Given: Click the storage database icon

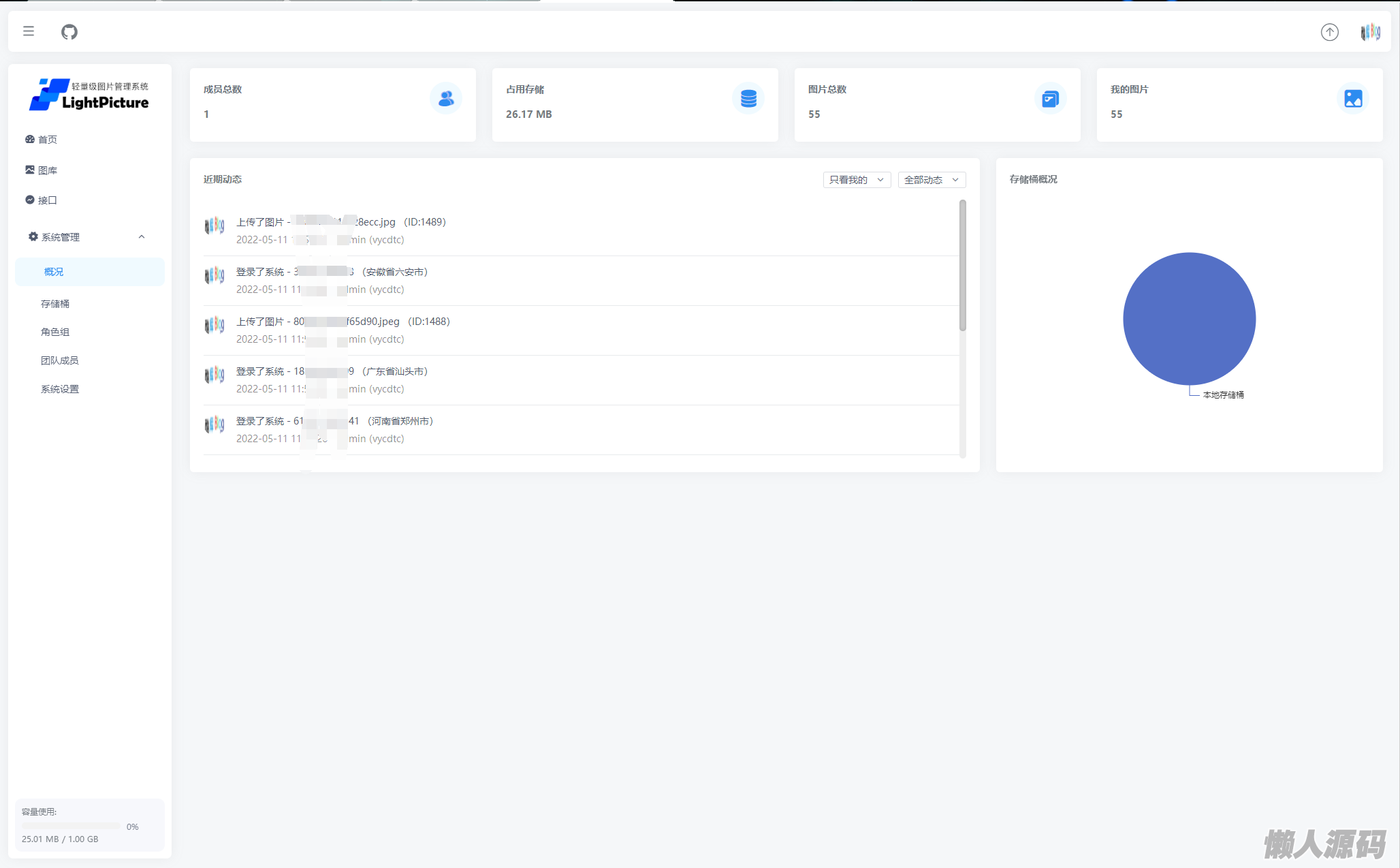Looking at the screenshot, I should point(748,99).
